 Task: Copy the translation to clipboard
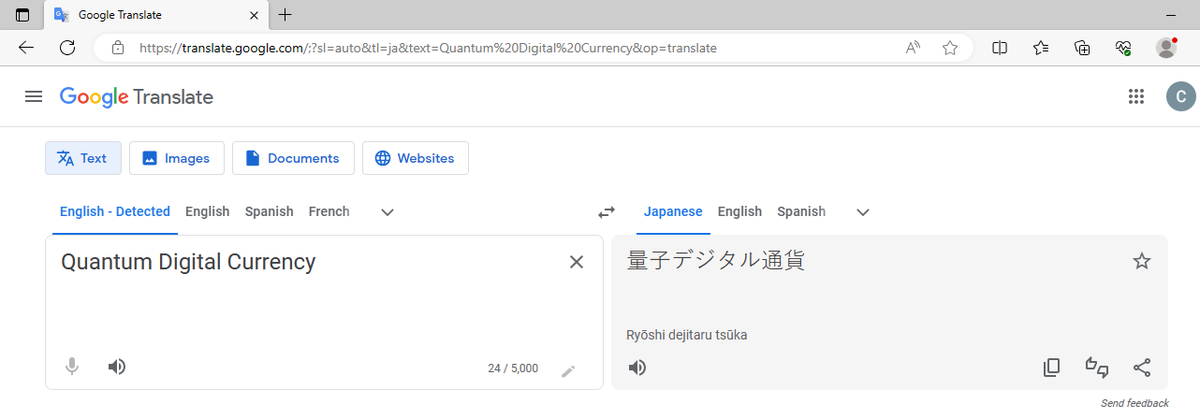pos(1051,367)
